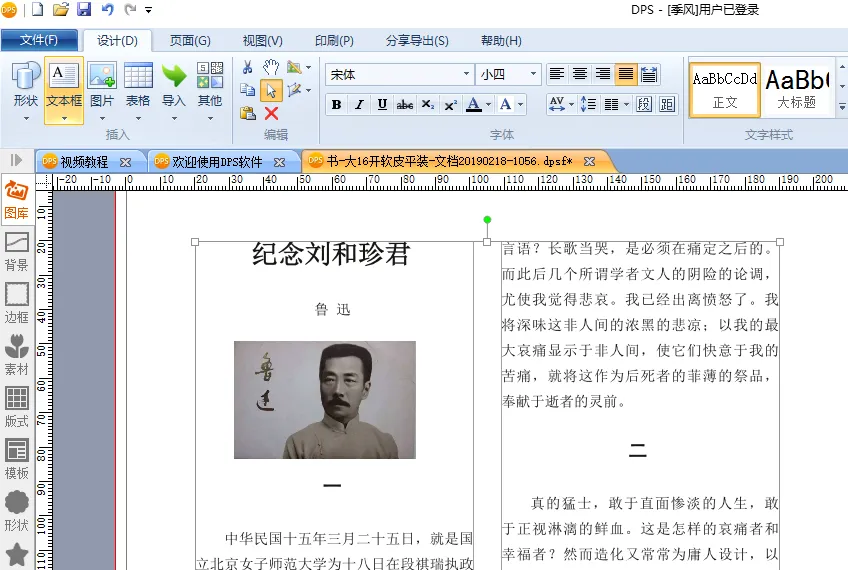Open the 文件(F) file menu button
848x570 pixels.
tap(39, 41)
